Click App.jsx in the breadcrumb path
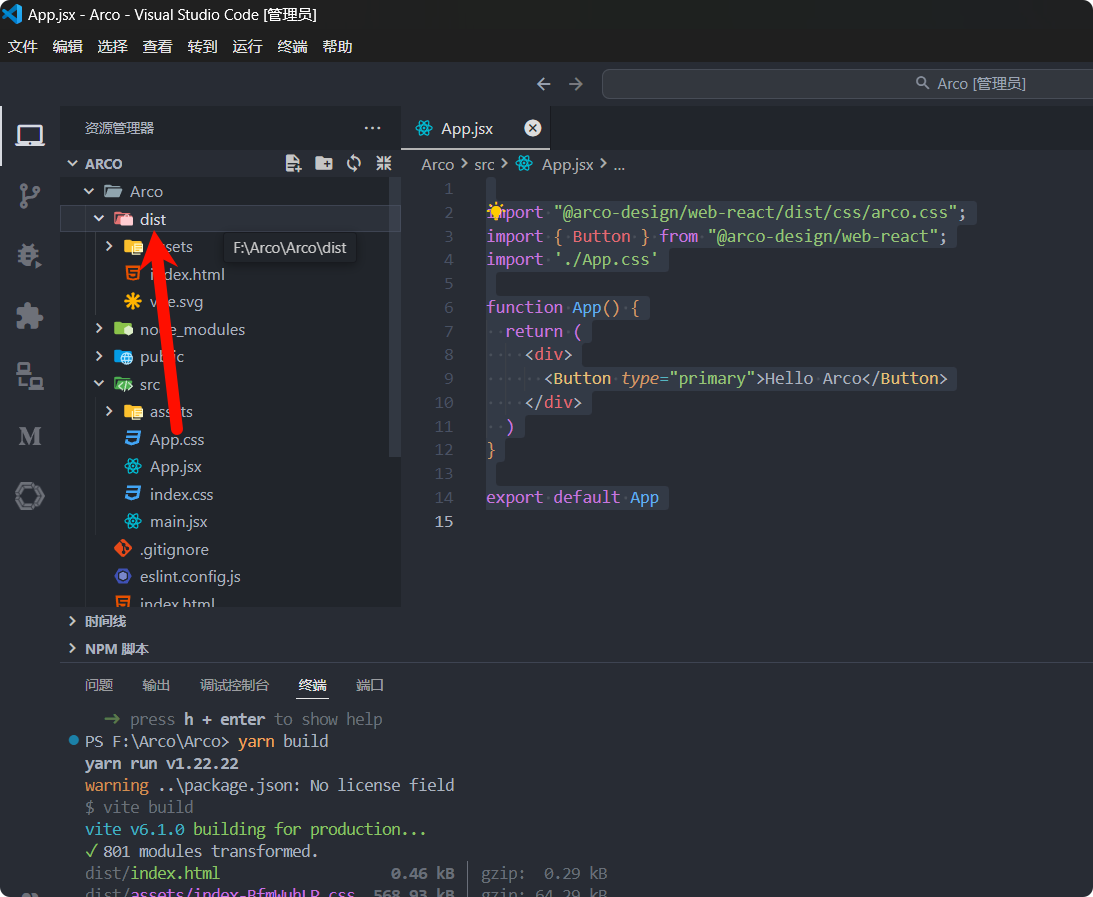This screenshot has height=897, width=1093. click(567, 165)
